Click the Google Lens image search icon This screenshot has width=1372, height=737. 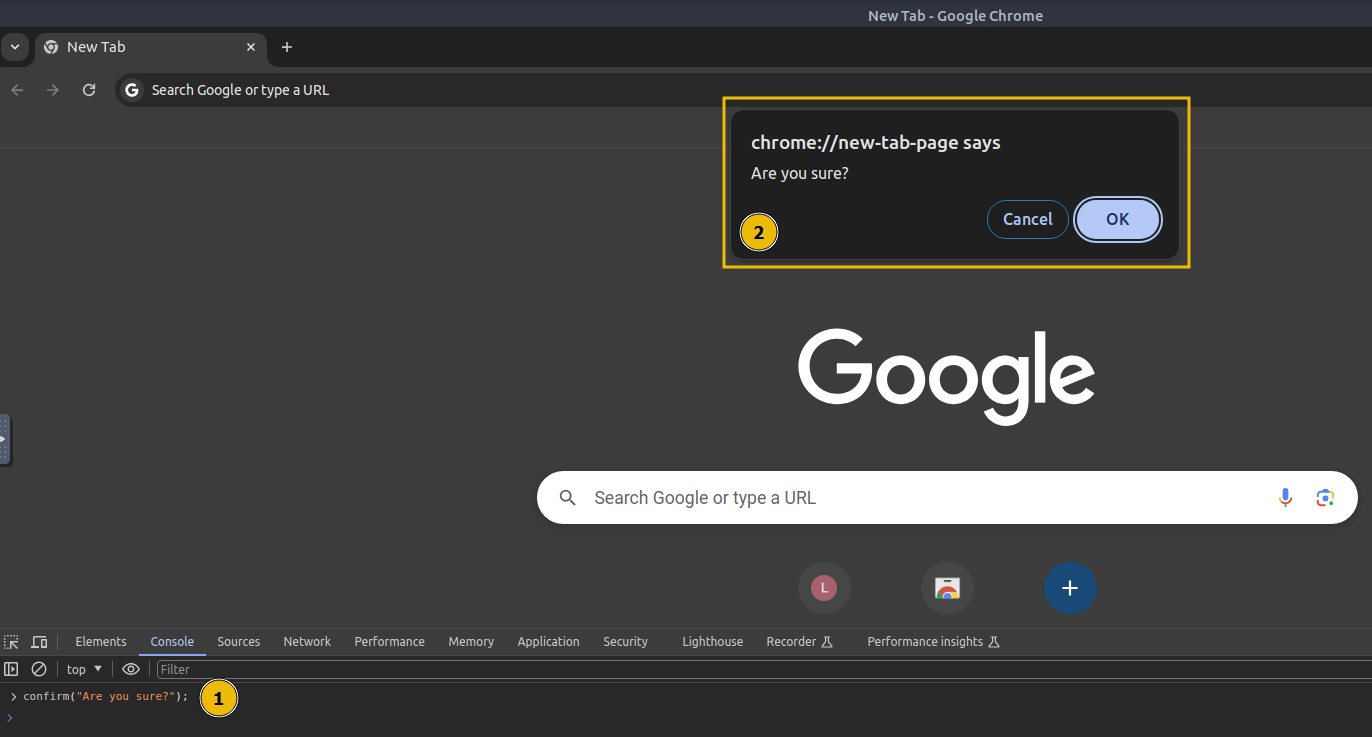pos(1325,498)
